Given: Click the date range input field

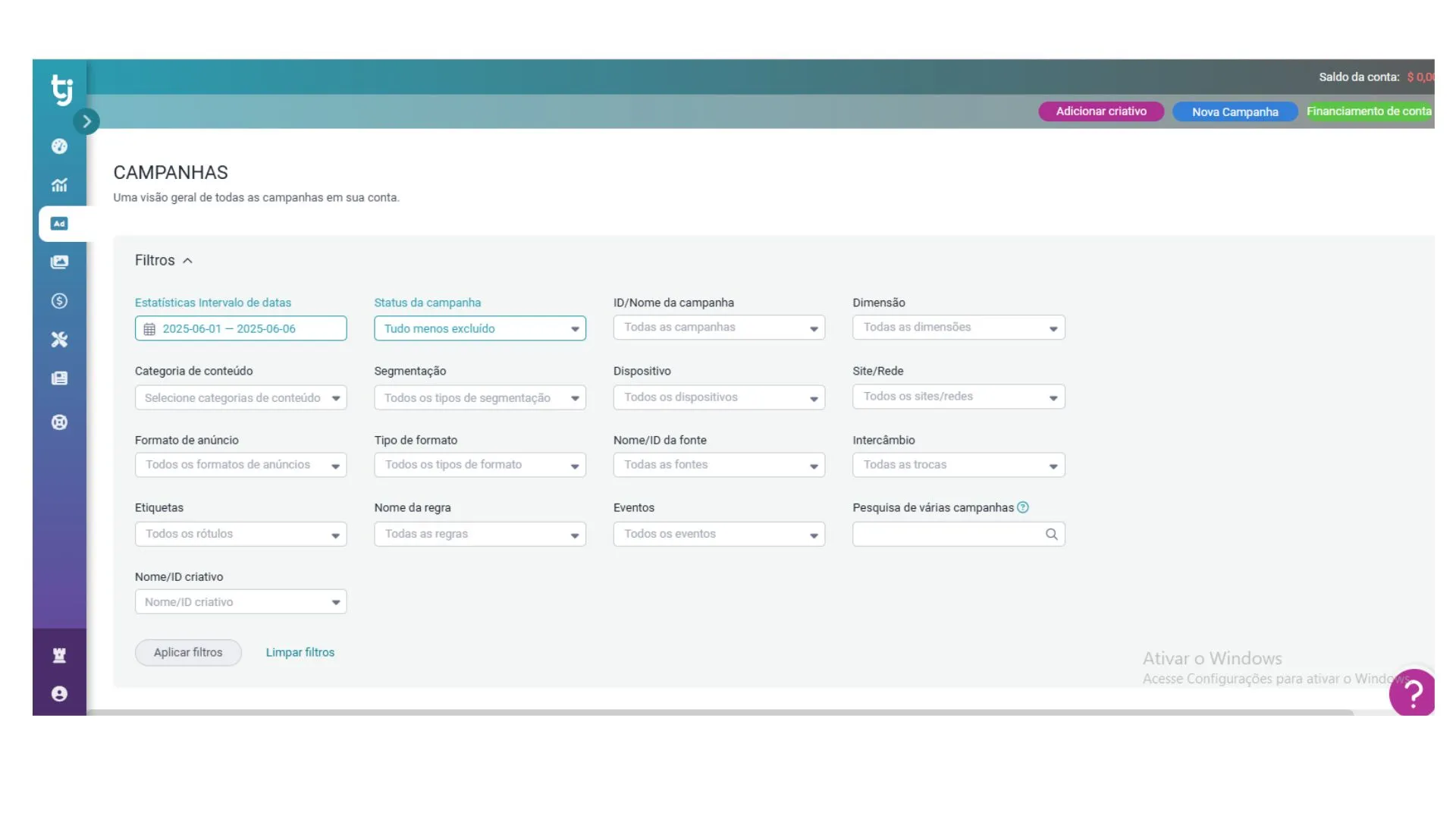Looking at the screenshot, I should [240, 328].
